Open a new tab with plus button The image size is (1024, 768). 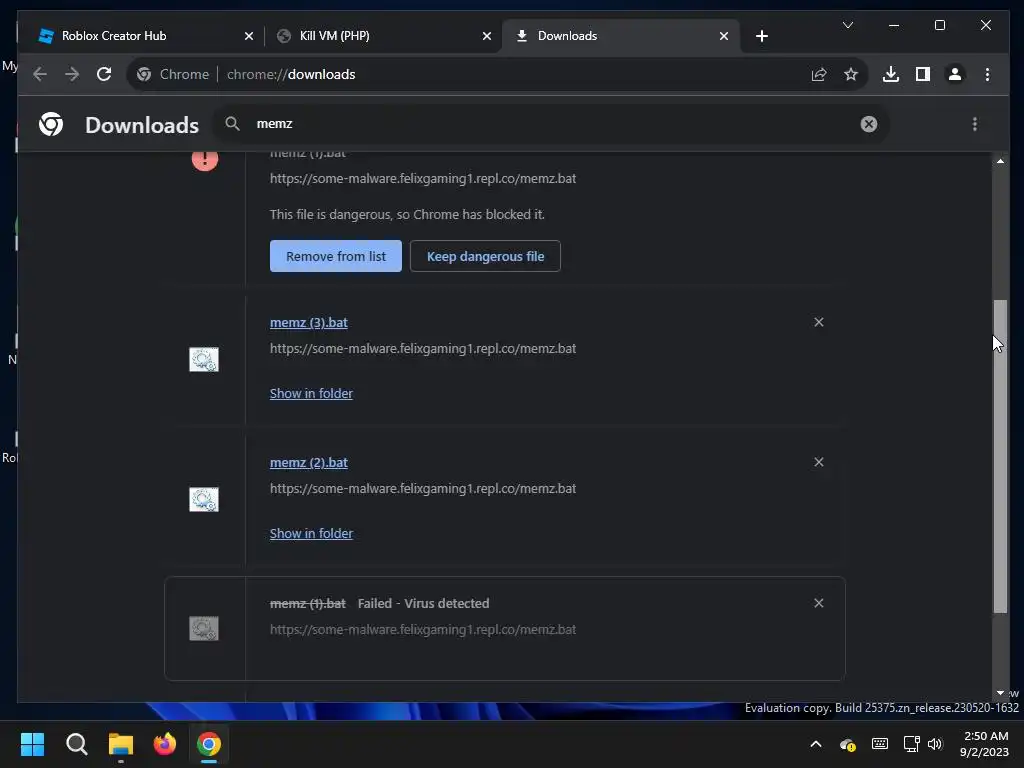click(x=761, y=36)
